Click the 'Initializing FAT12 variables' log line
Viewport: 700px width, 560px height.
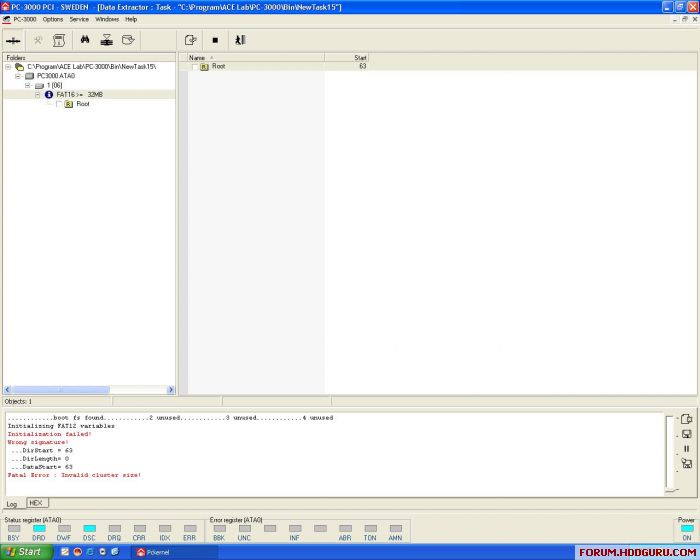coord(61,426)
